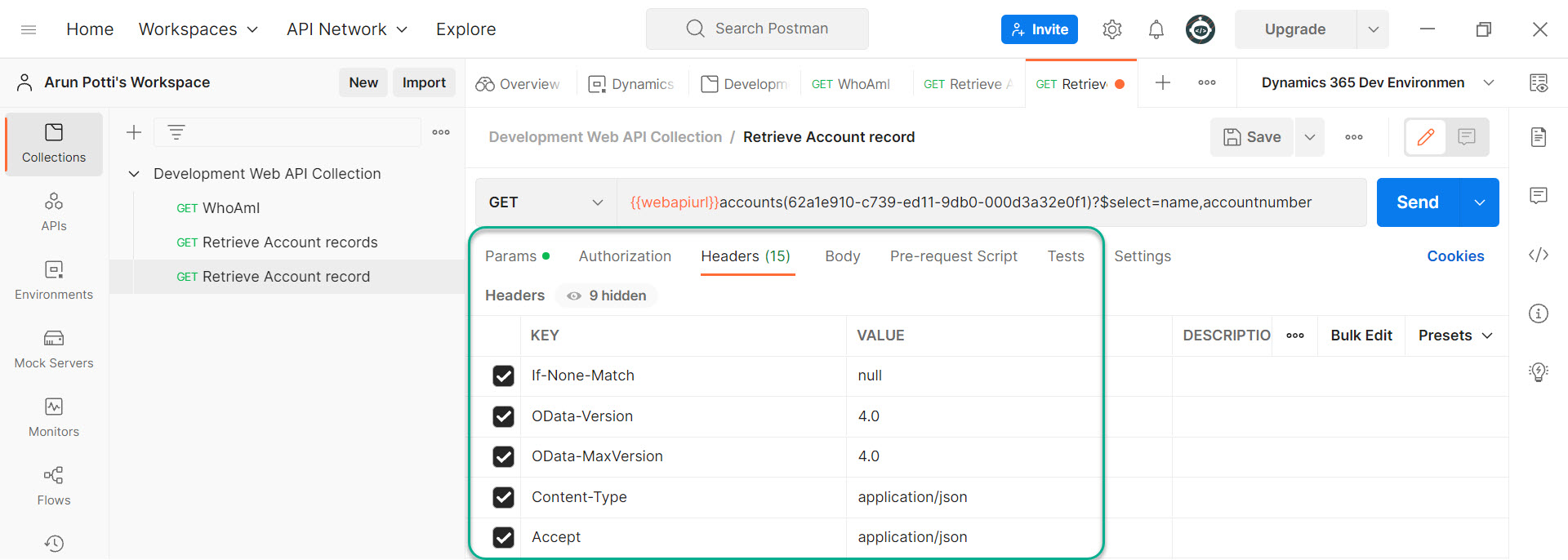
Task: Click the Invite button
Action: [1039, 29]
